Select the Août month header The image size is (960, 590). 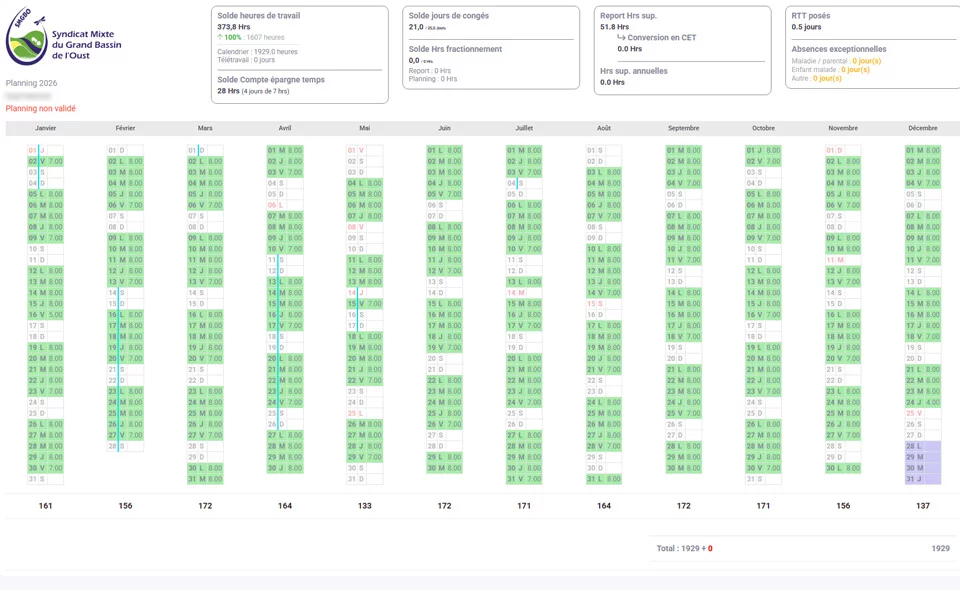point(603,128)
